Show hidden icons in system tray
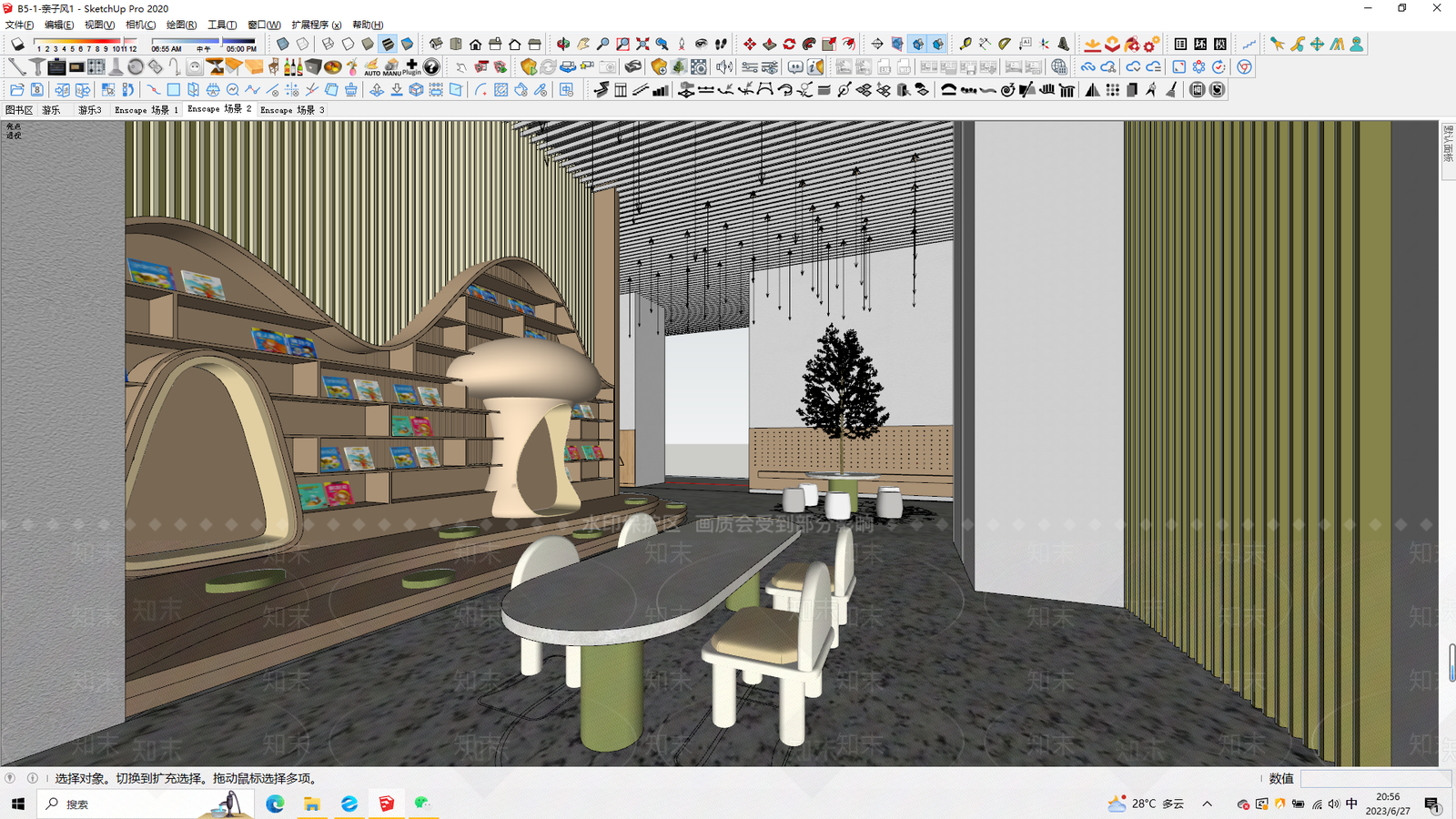Viewport: 1456px width, 819px height. coord(1208,804)
